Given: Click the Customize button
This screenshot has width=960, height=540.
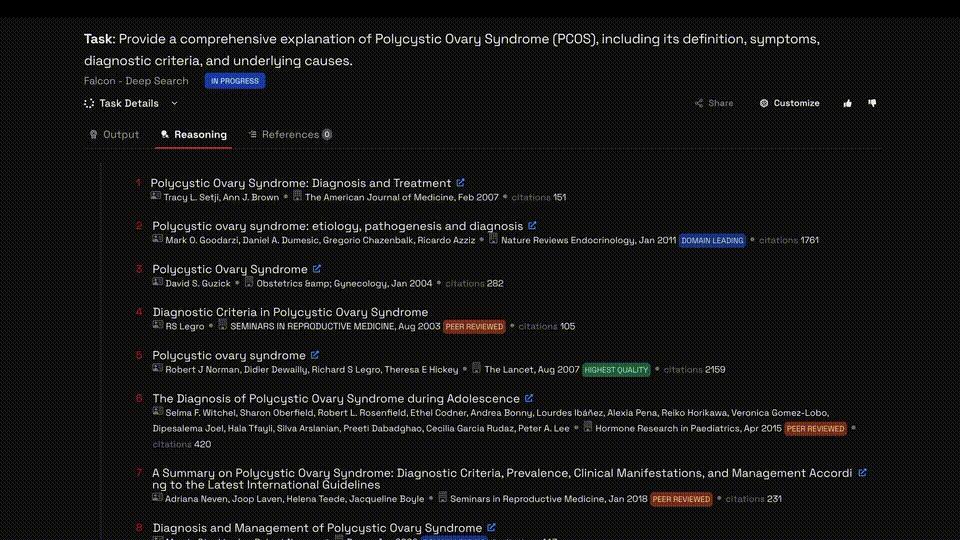Looking at the screenshot, I should 789,103.
